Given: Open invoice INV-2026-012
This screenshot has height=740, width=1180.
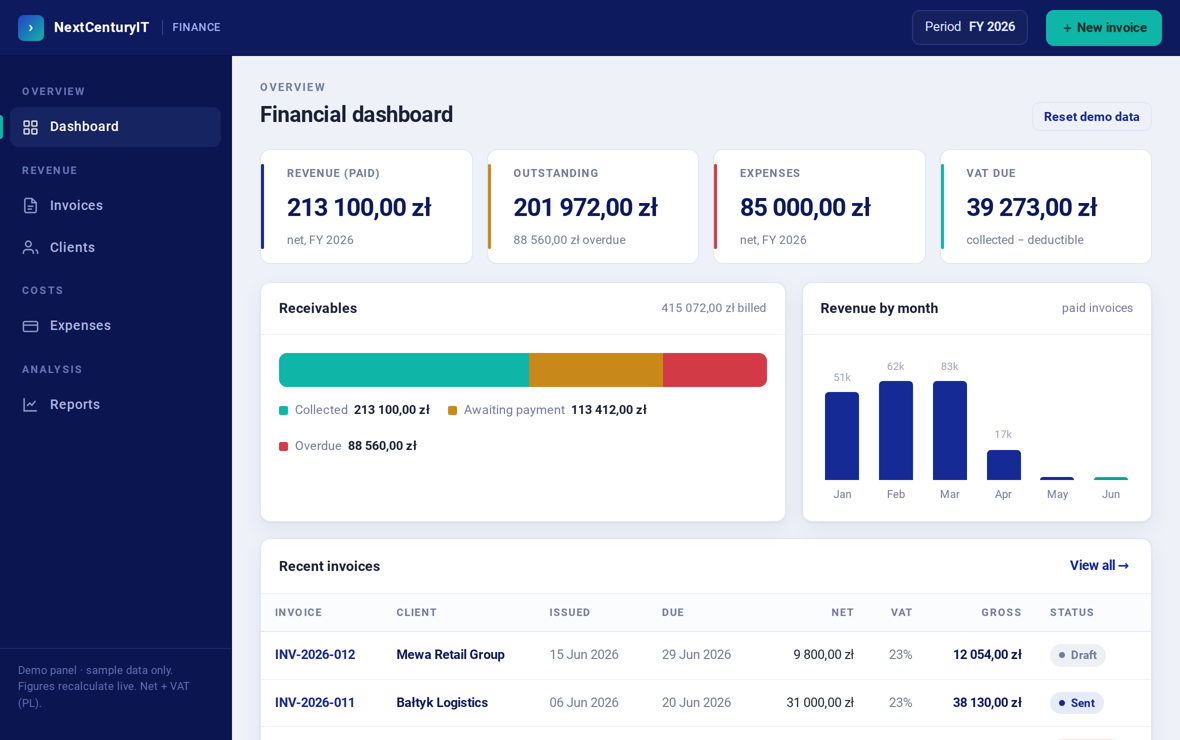Looking at the screenshot, I should coord(315,655).
